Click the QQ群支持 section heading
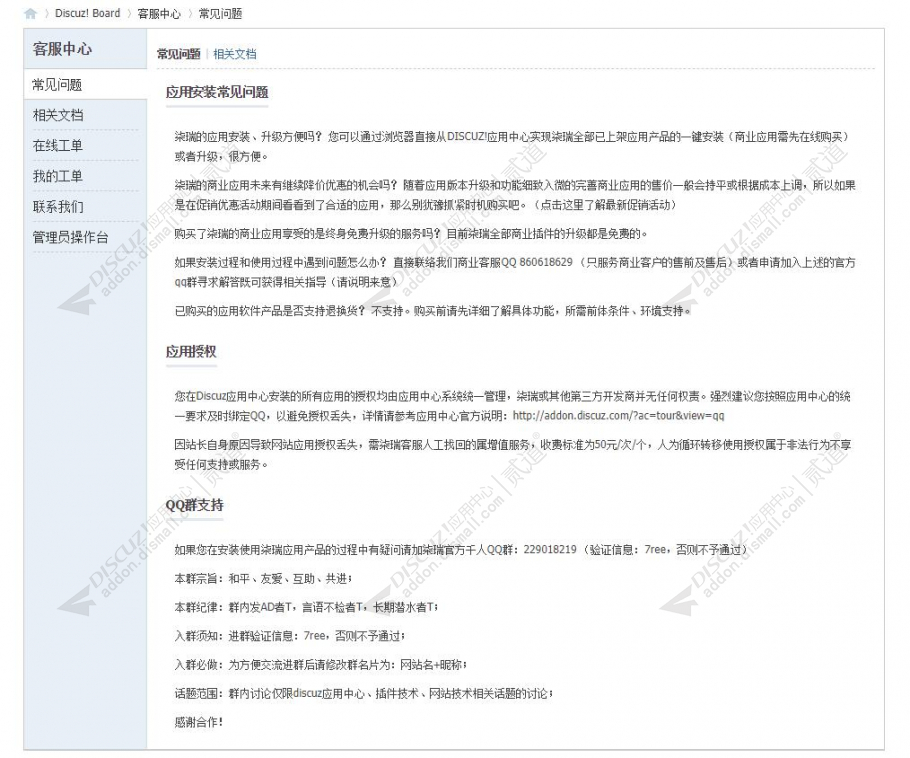Image resolution: width=910 pixels, height=758 pixels. point(194,505)
